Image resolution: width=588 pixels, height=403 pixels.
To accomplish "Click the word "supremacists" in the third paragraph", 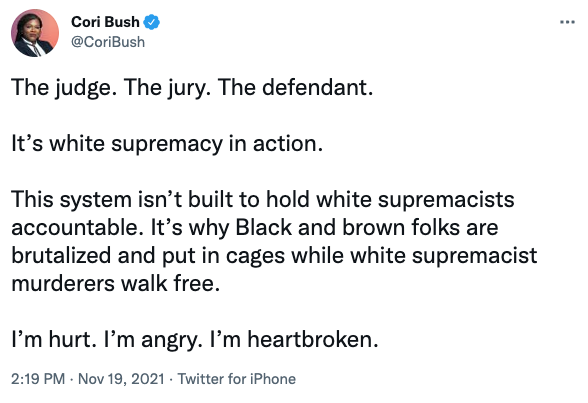I will [x=446, y=199].
